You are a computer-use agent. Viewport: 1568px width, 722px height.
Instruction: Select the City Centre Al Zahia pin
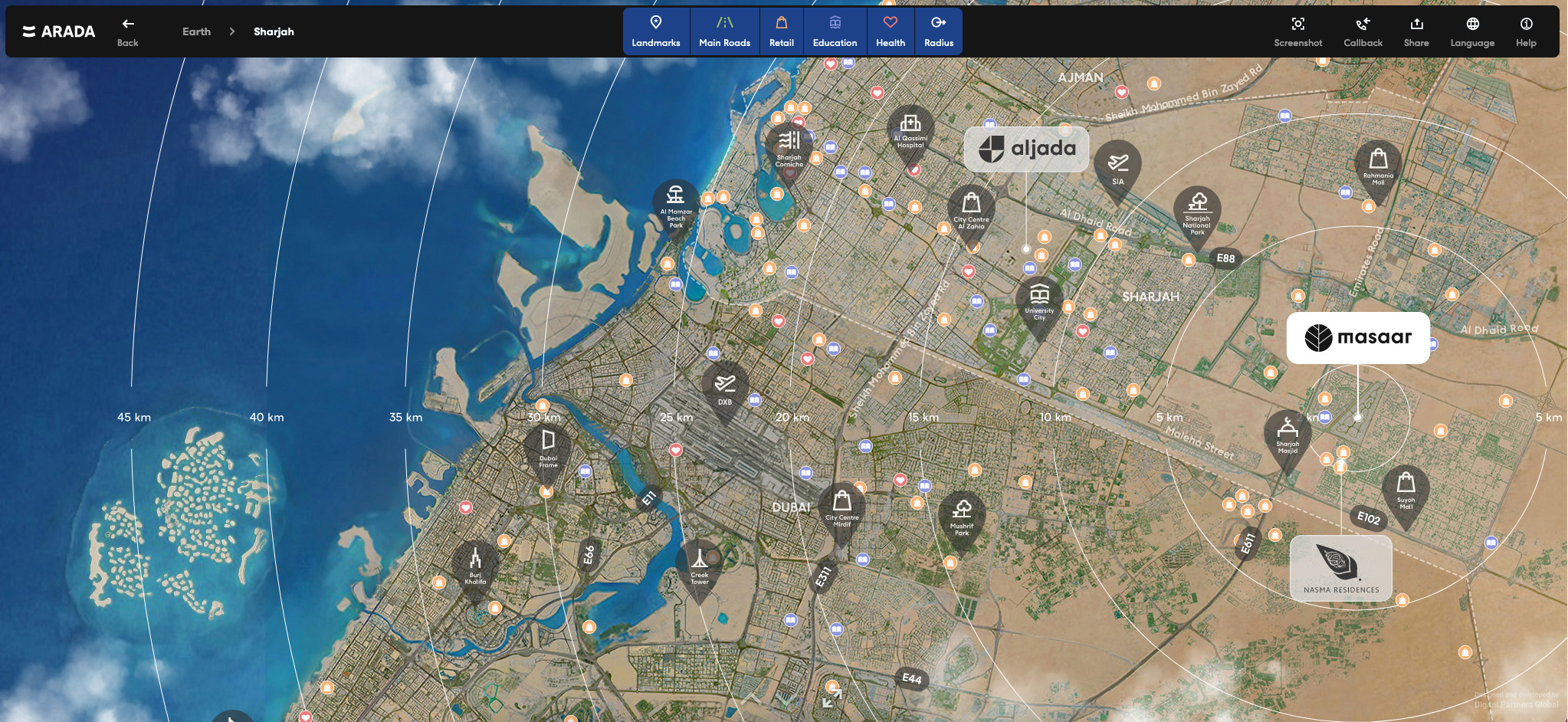(971, 212)
